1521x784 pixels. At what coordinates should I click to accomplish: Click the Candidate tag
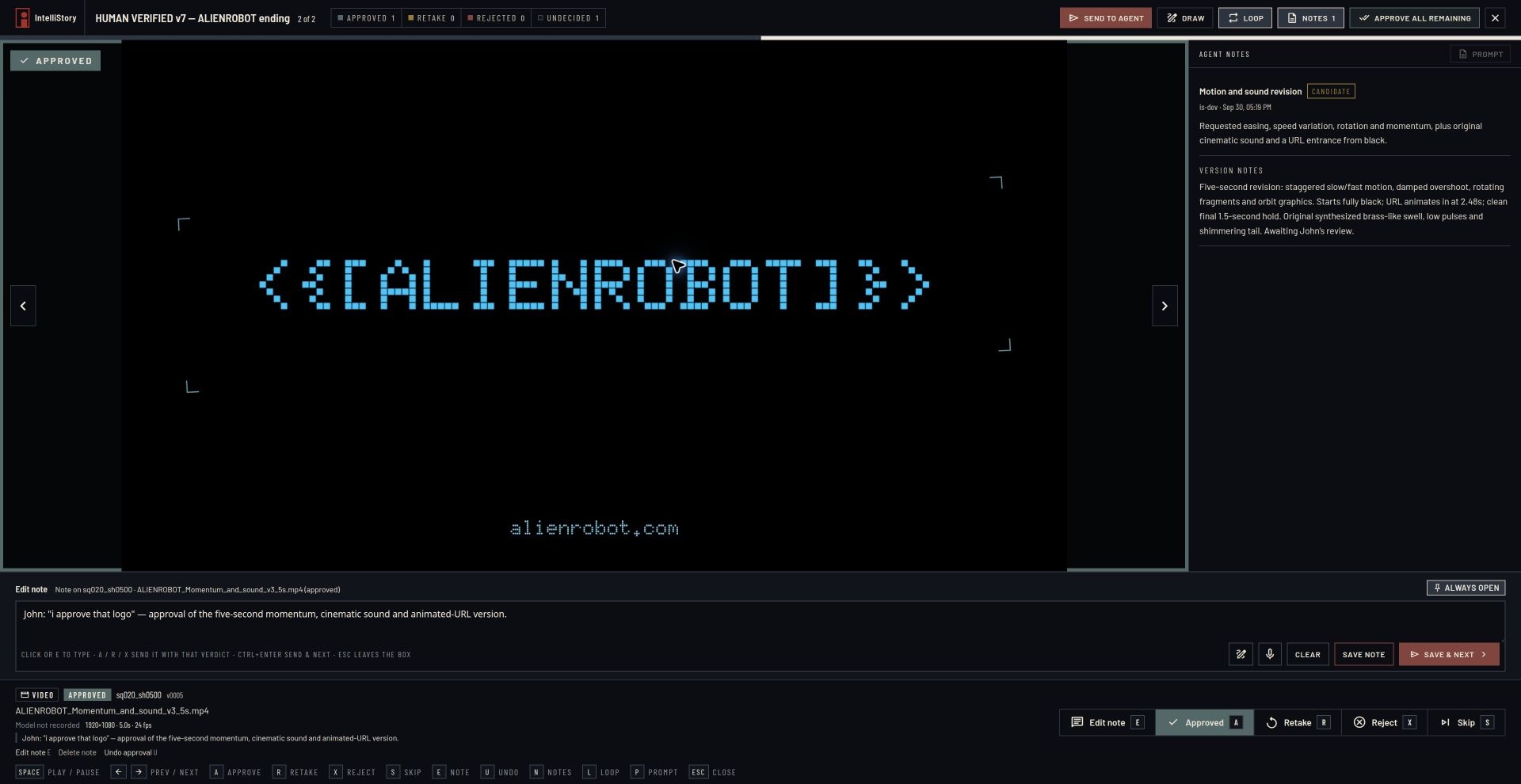click(x=1331, y=91)
